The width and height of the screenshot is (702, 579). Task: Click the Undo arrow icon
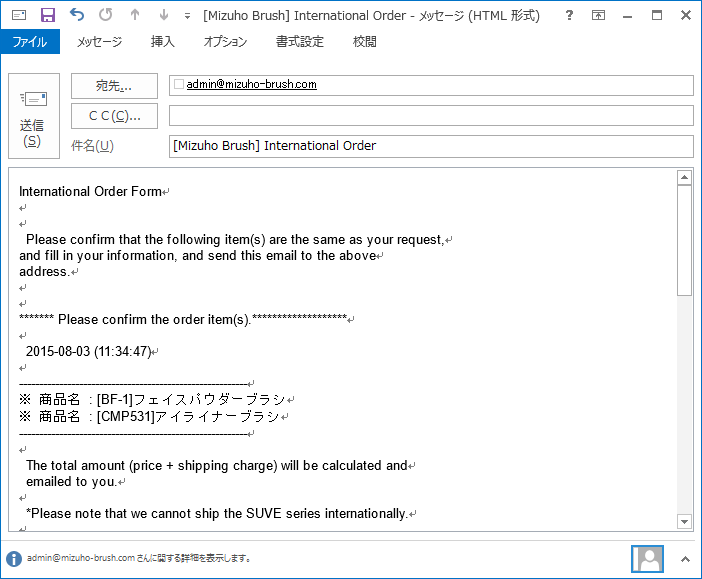[x=77, y=15]
